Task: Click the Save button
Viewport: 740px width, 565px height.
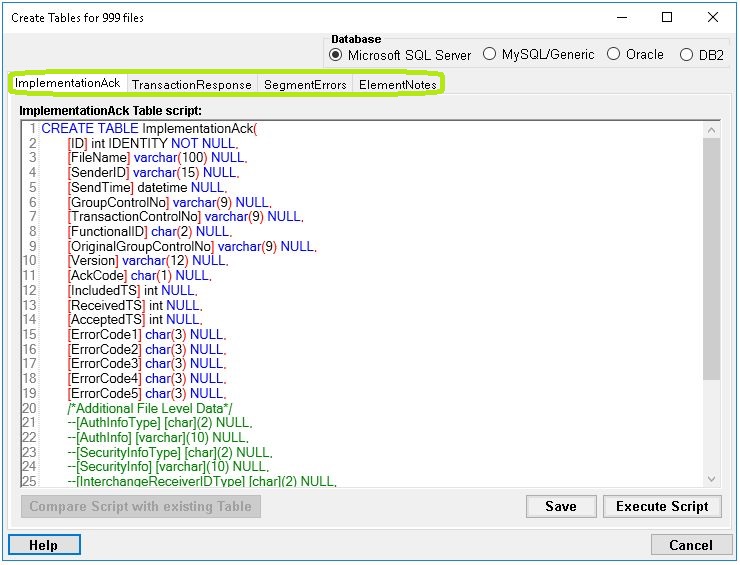Action: click(561, 506)
